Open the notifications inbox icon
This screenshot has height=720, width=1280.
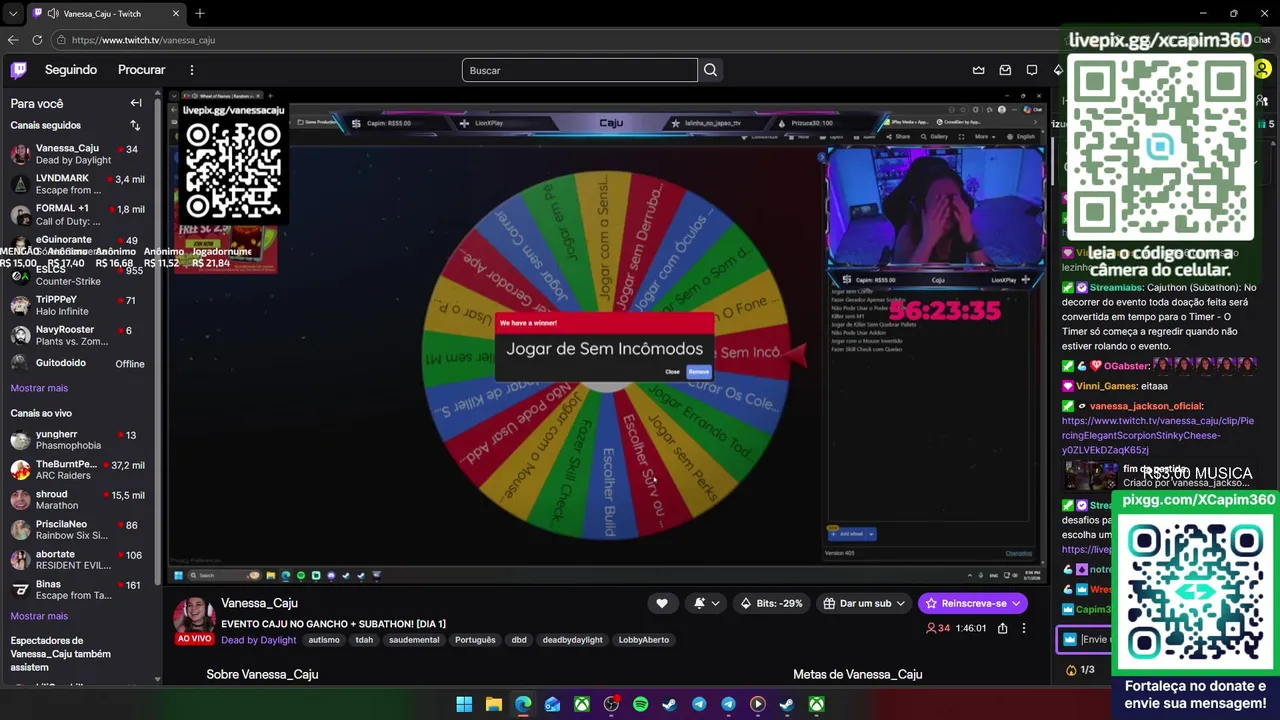pyautogui.click(x=1005, y=70)
